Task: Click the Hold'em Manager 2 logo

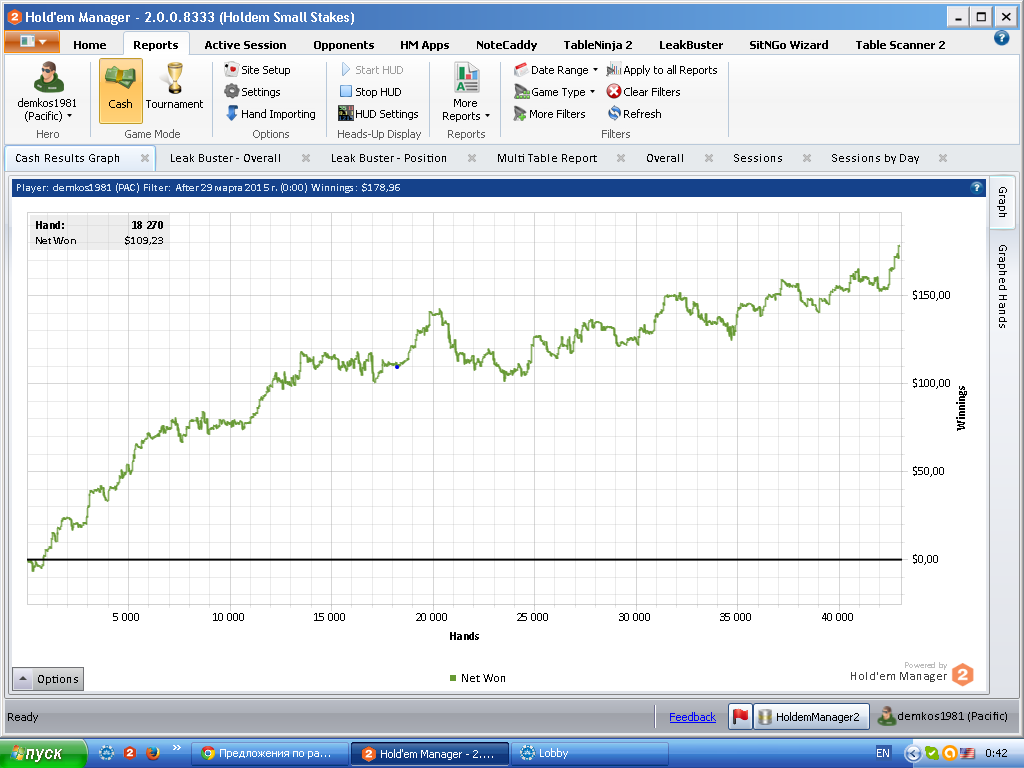Action: 963,675
